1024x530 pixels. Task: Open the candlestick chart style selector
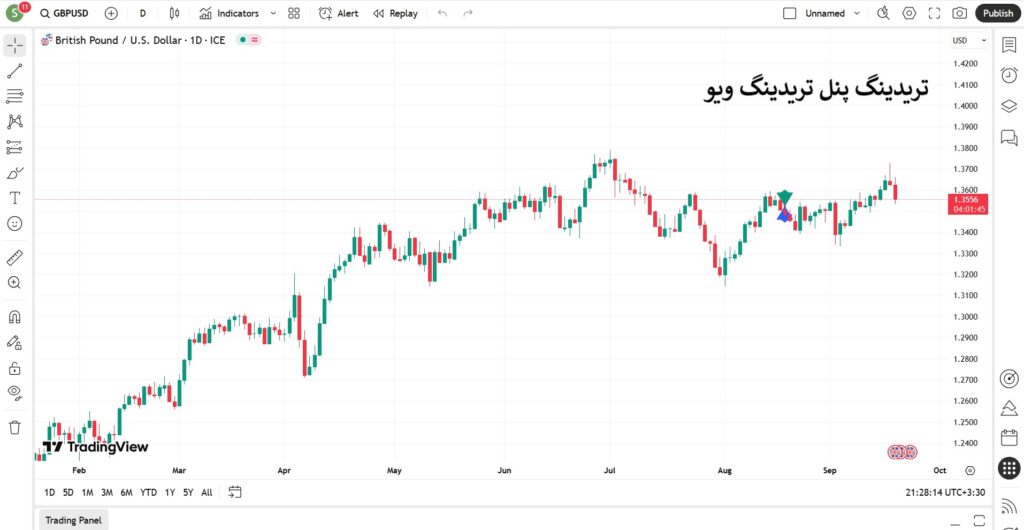click(175, 13)
